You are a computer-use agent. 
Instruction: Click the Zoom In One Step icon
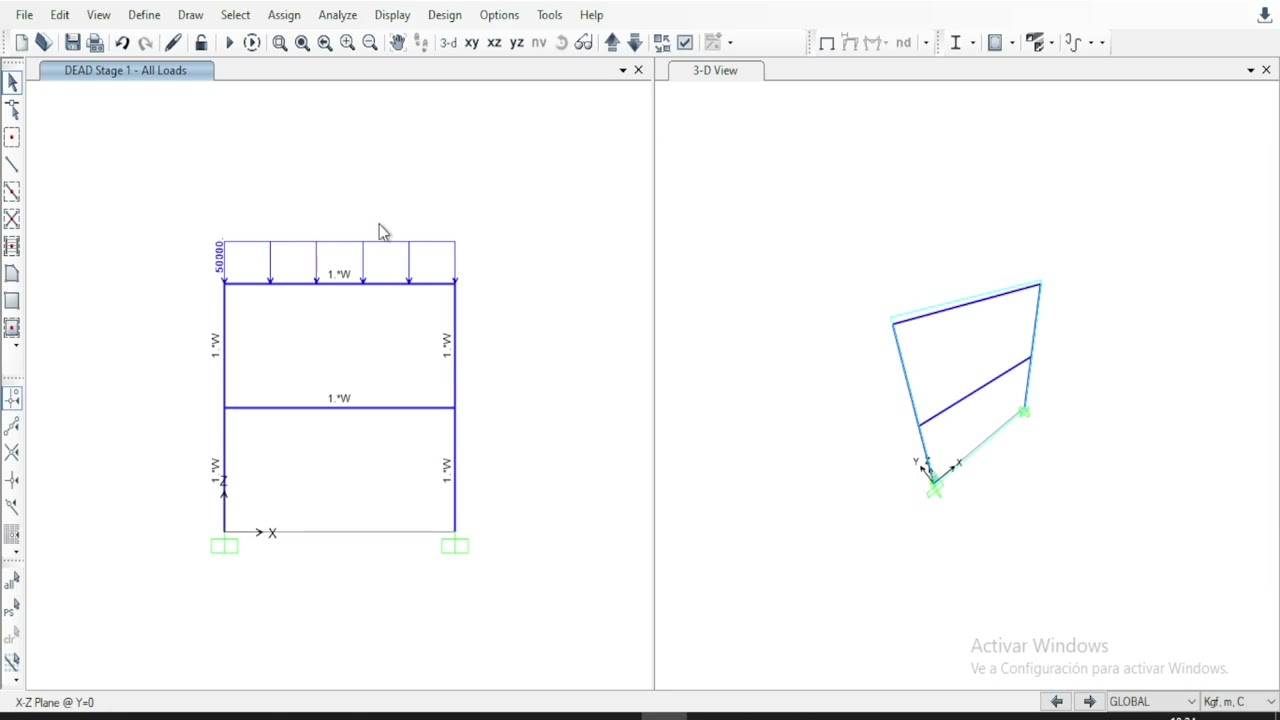tap(347, 42)
